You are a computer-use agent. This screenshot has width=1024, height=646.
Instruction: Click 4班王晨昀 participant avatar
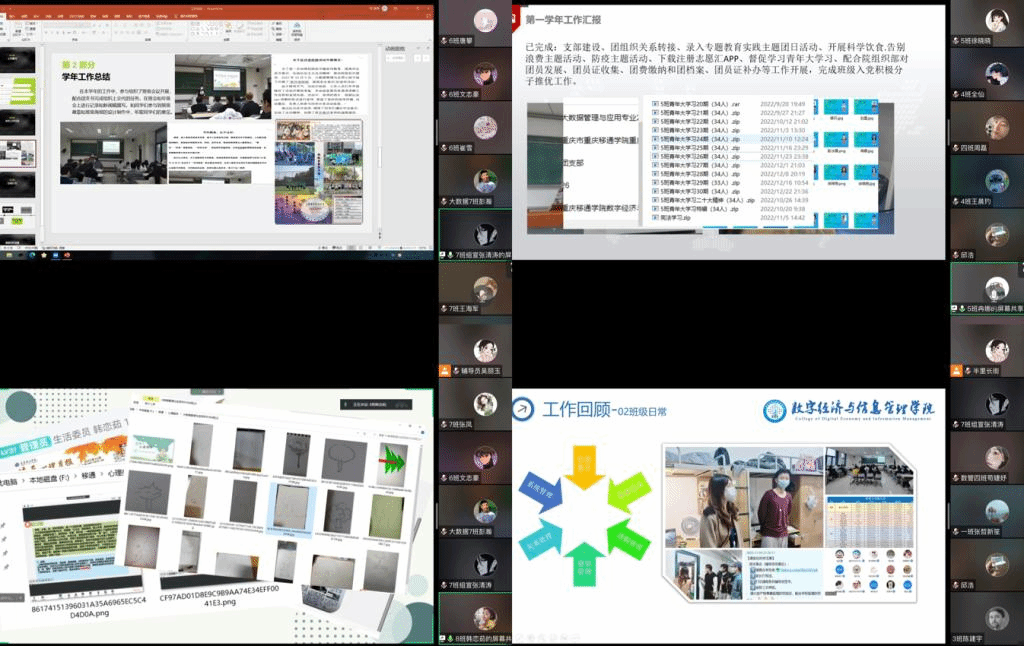pyautogui.click(x=996, y=181)
